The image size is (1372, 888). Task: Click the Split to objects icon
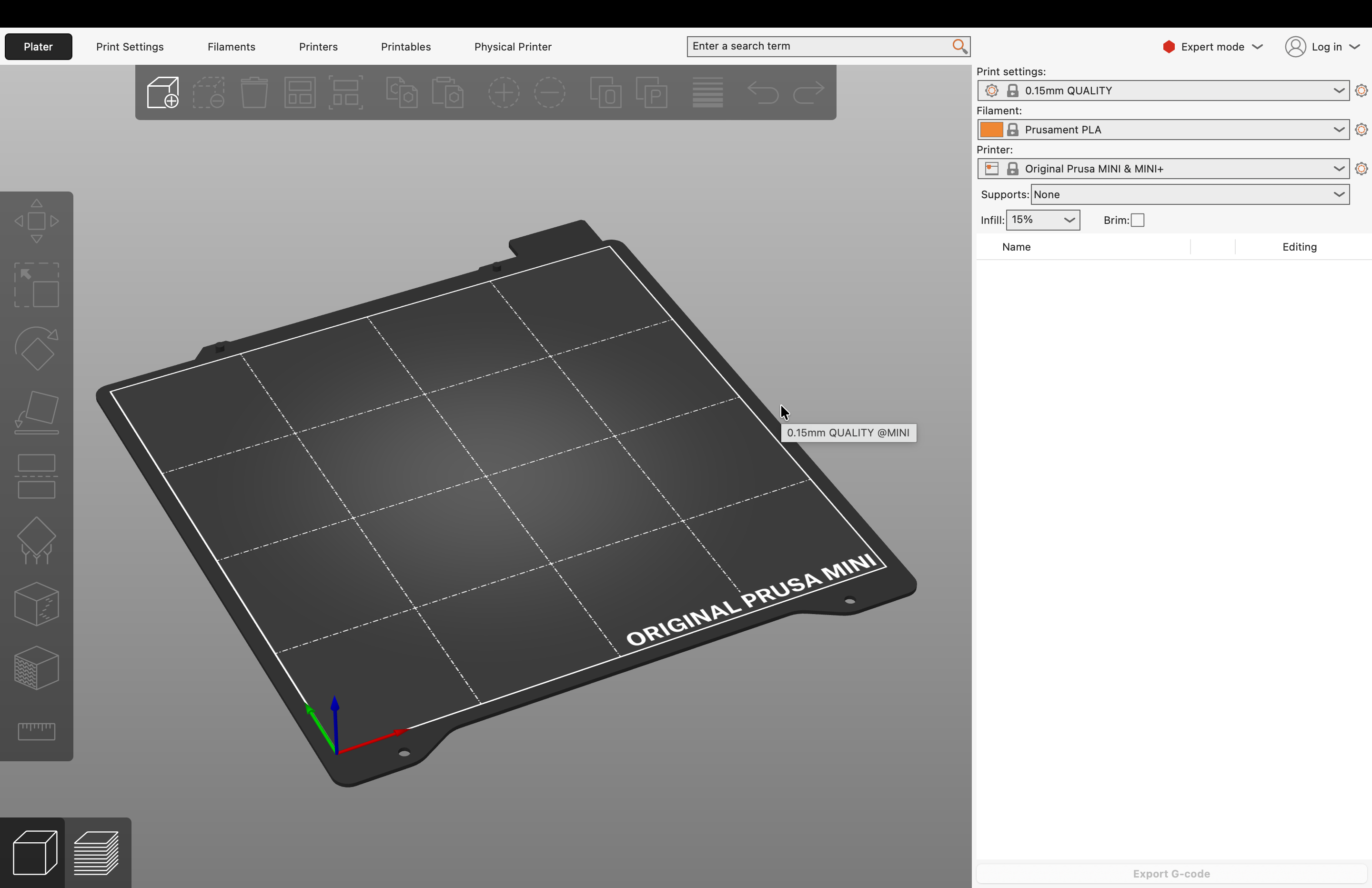[x=605, y=92]
